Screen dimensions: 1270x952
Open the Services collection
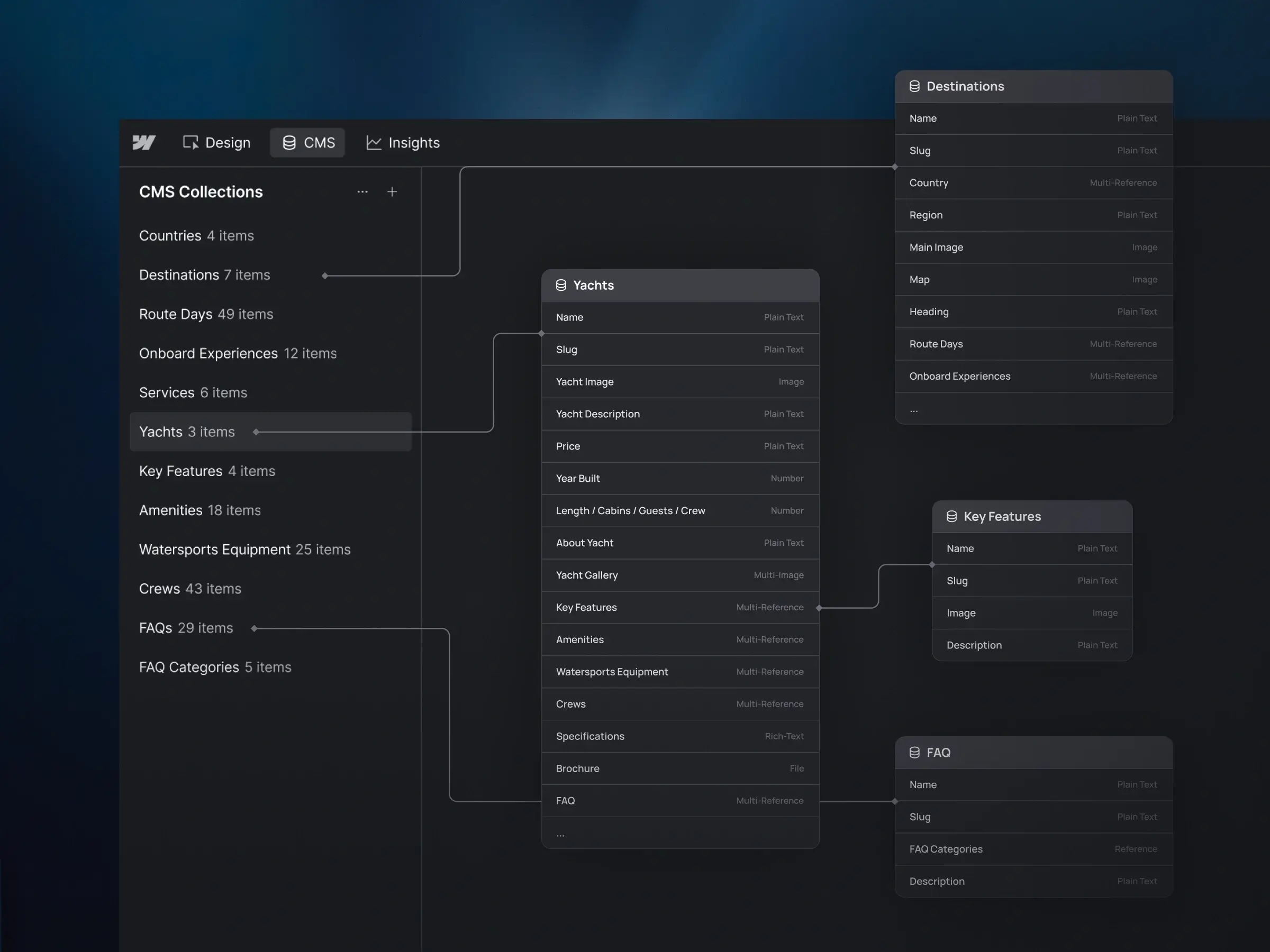coord(193,392)
